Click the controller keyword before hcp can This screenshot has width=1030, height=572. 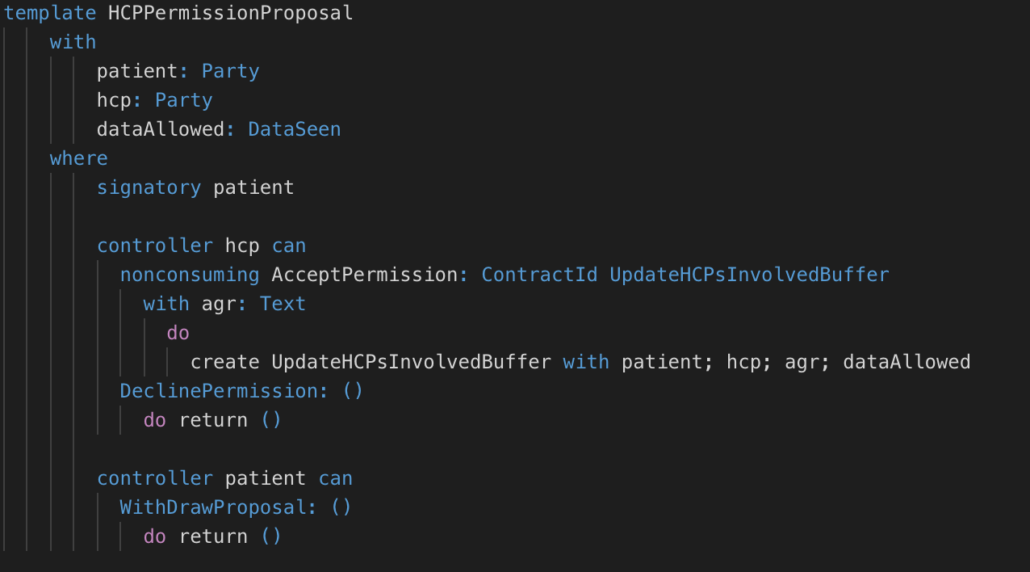(x=155, y=246)
